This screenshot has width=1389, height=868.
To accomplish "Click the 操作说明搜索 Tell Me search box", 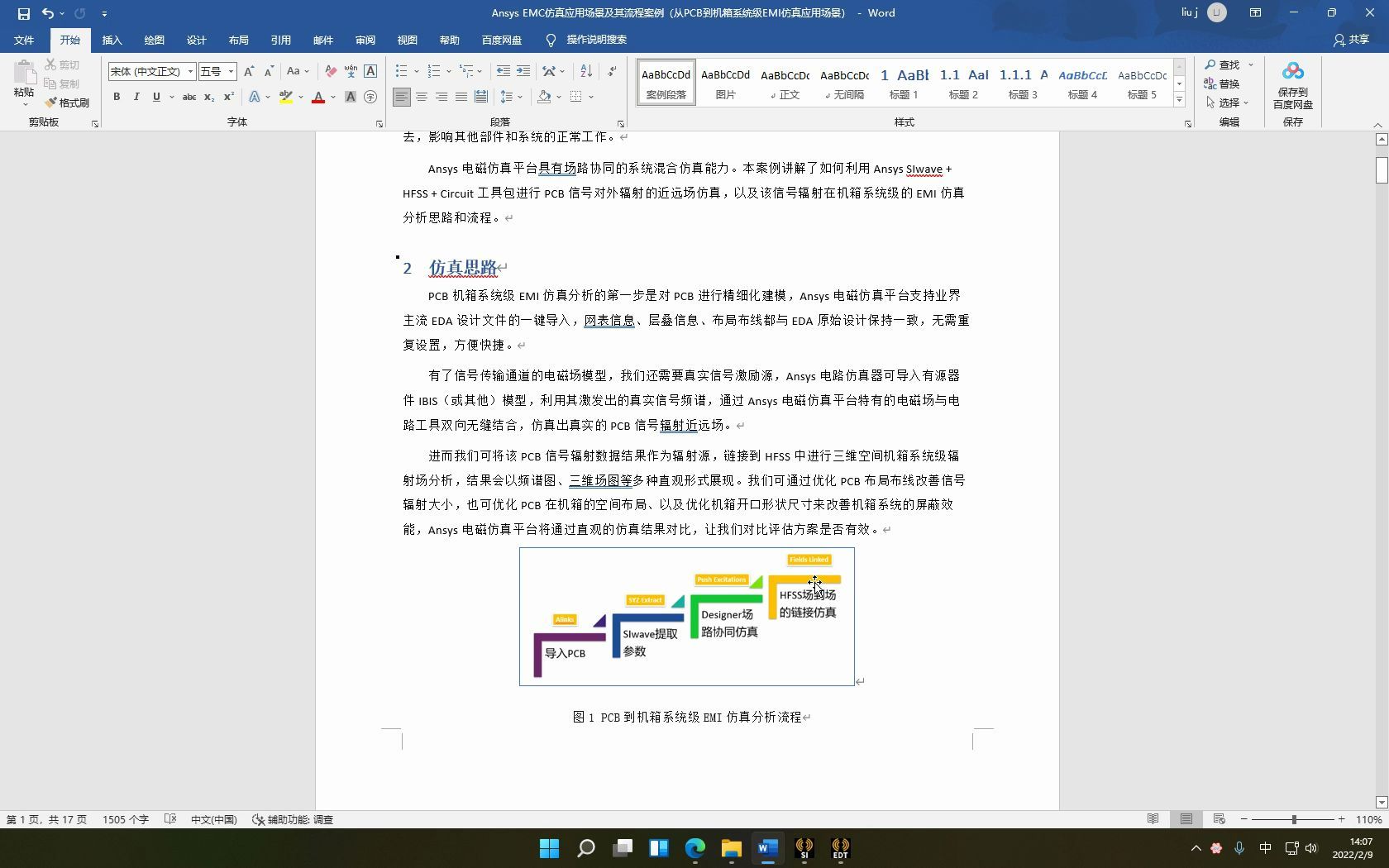I will [595, 40].
